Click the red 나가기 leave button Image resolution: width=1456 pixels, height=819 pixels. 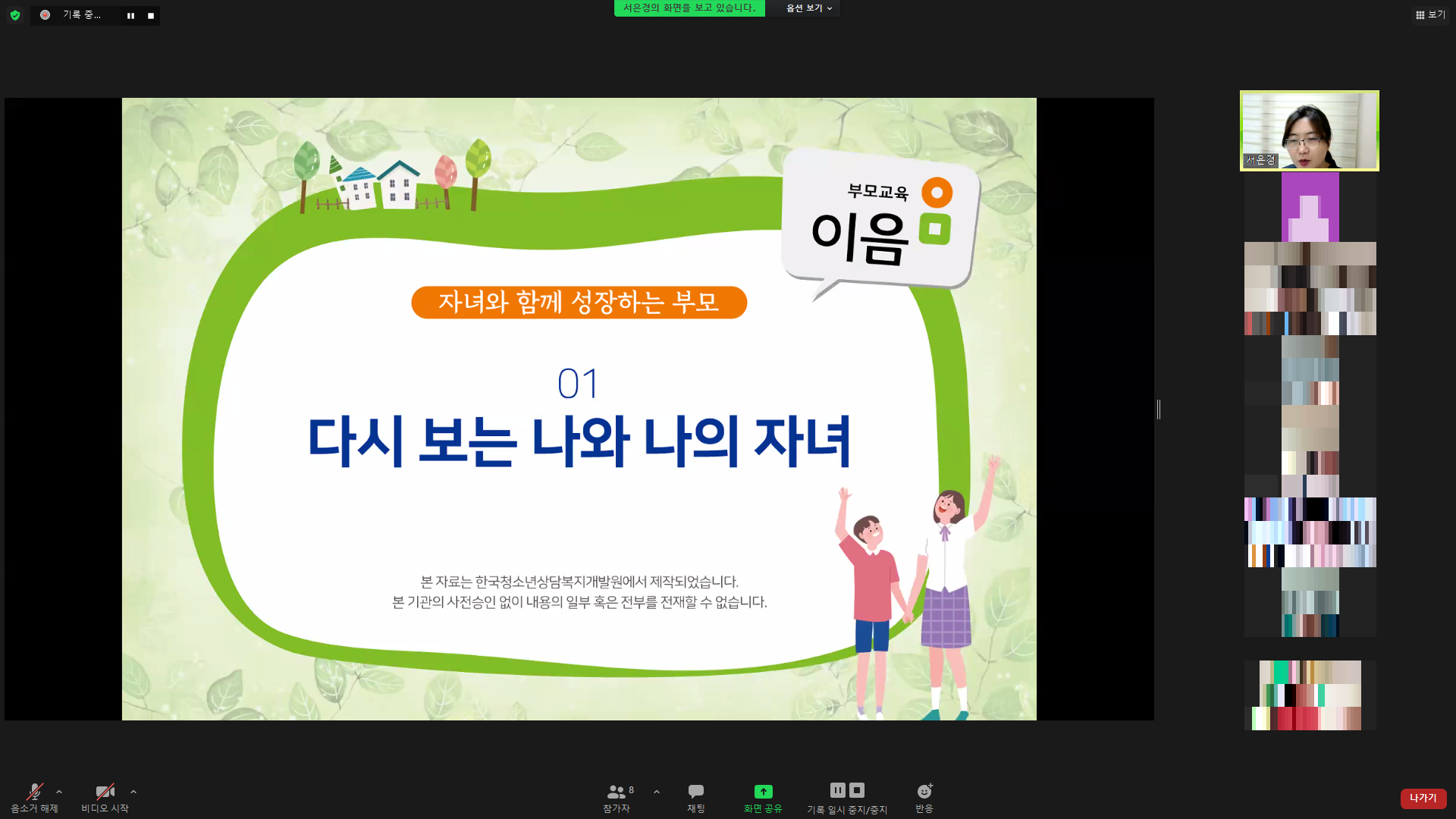1423,798
